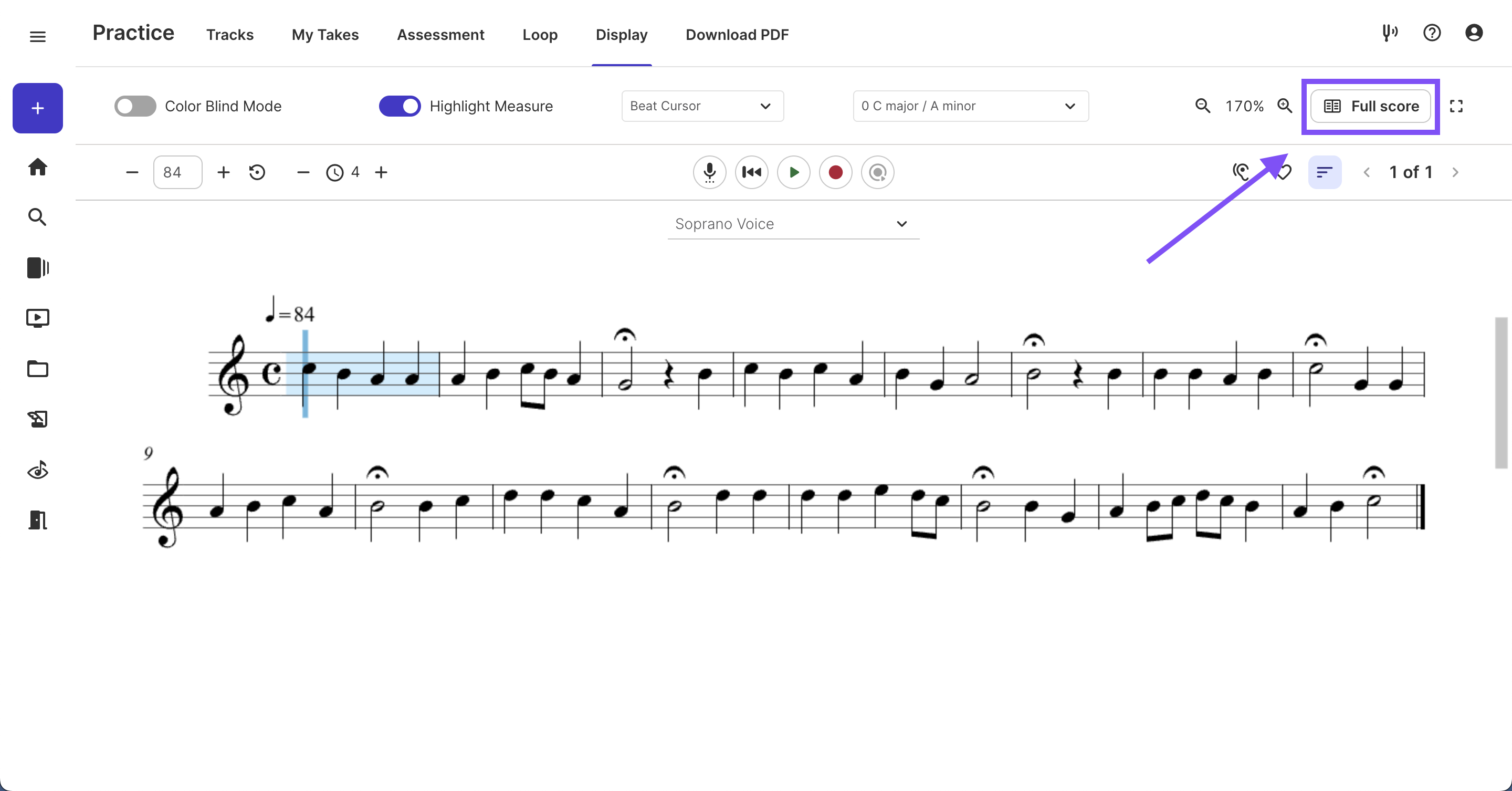Click the Full score button
Viewport: 1512px width, 791px height.
1371,106
